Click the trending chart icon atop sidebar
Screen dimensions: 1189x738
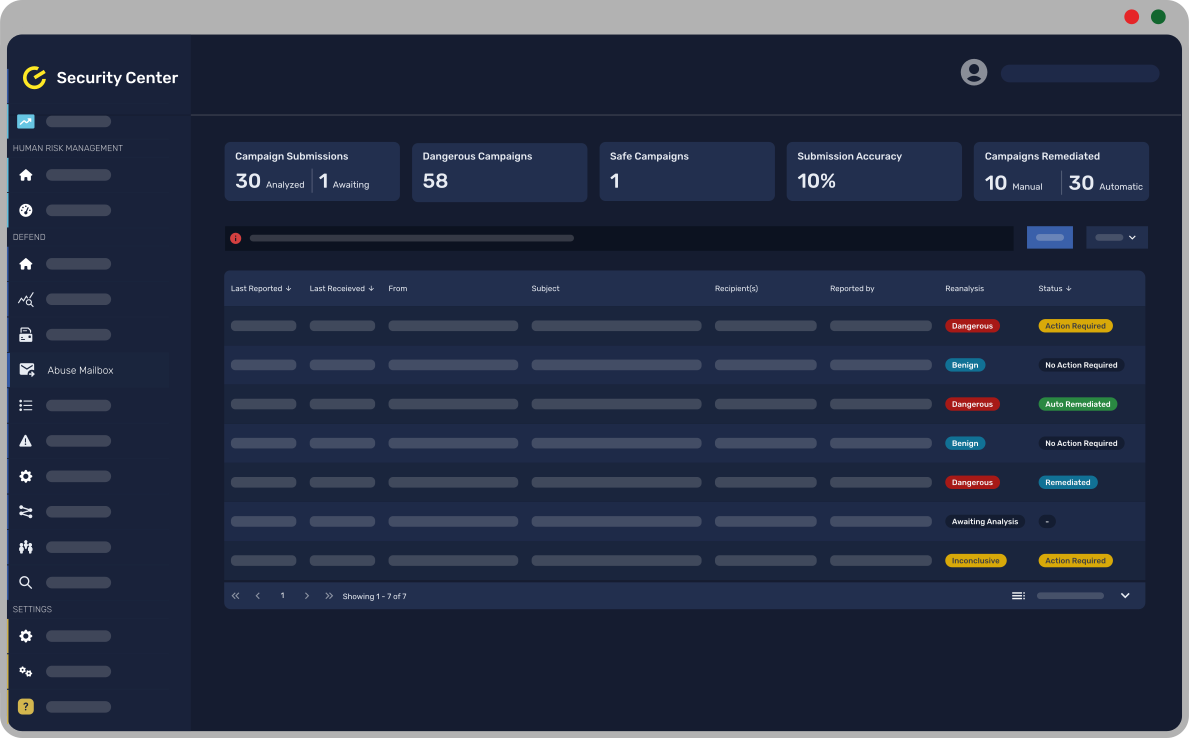pos(26,122)
